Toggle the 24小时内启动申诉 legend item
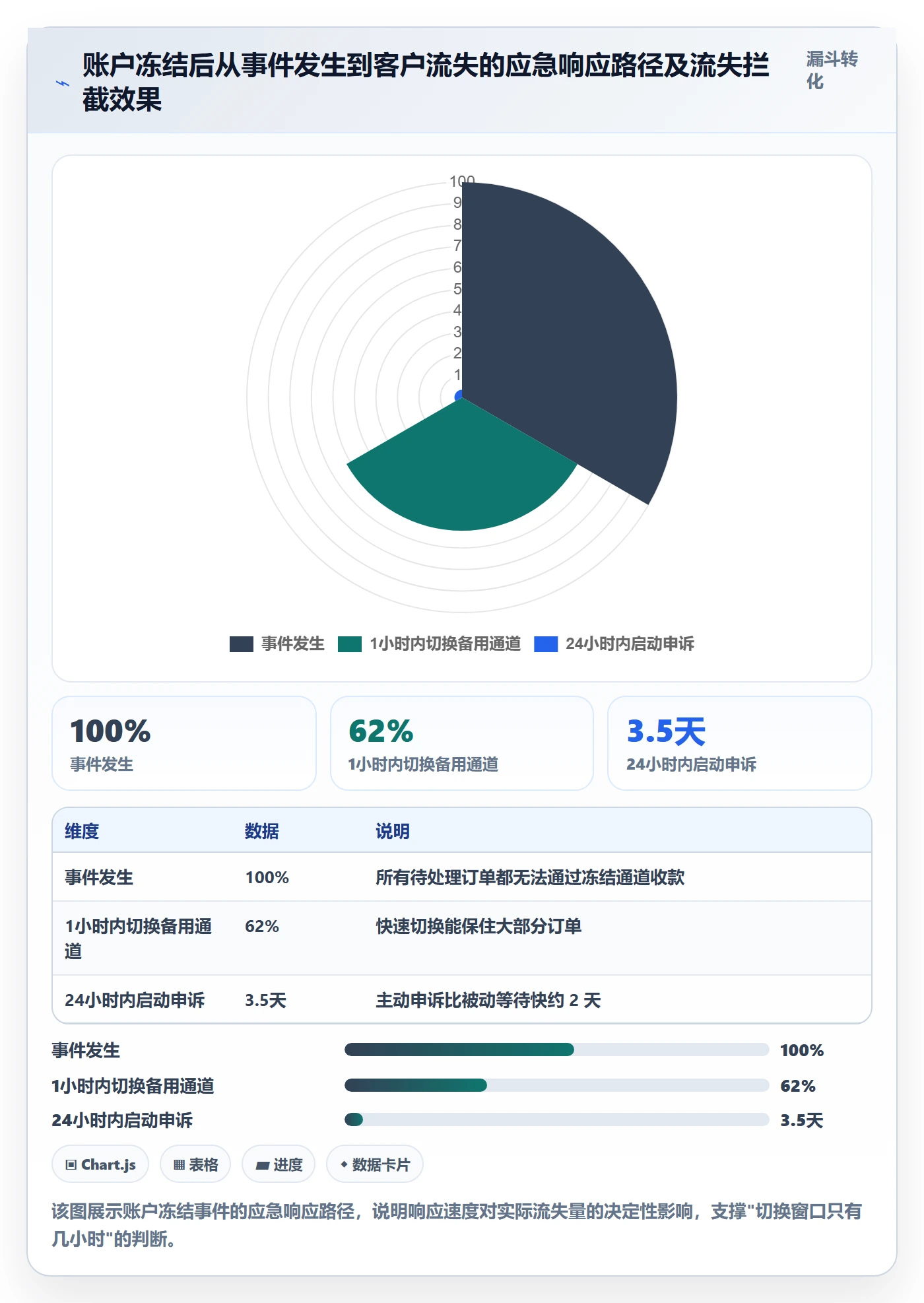This screenshot has width=924, height=1303. click(614, 644)
